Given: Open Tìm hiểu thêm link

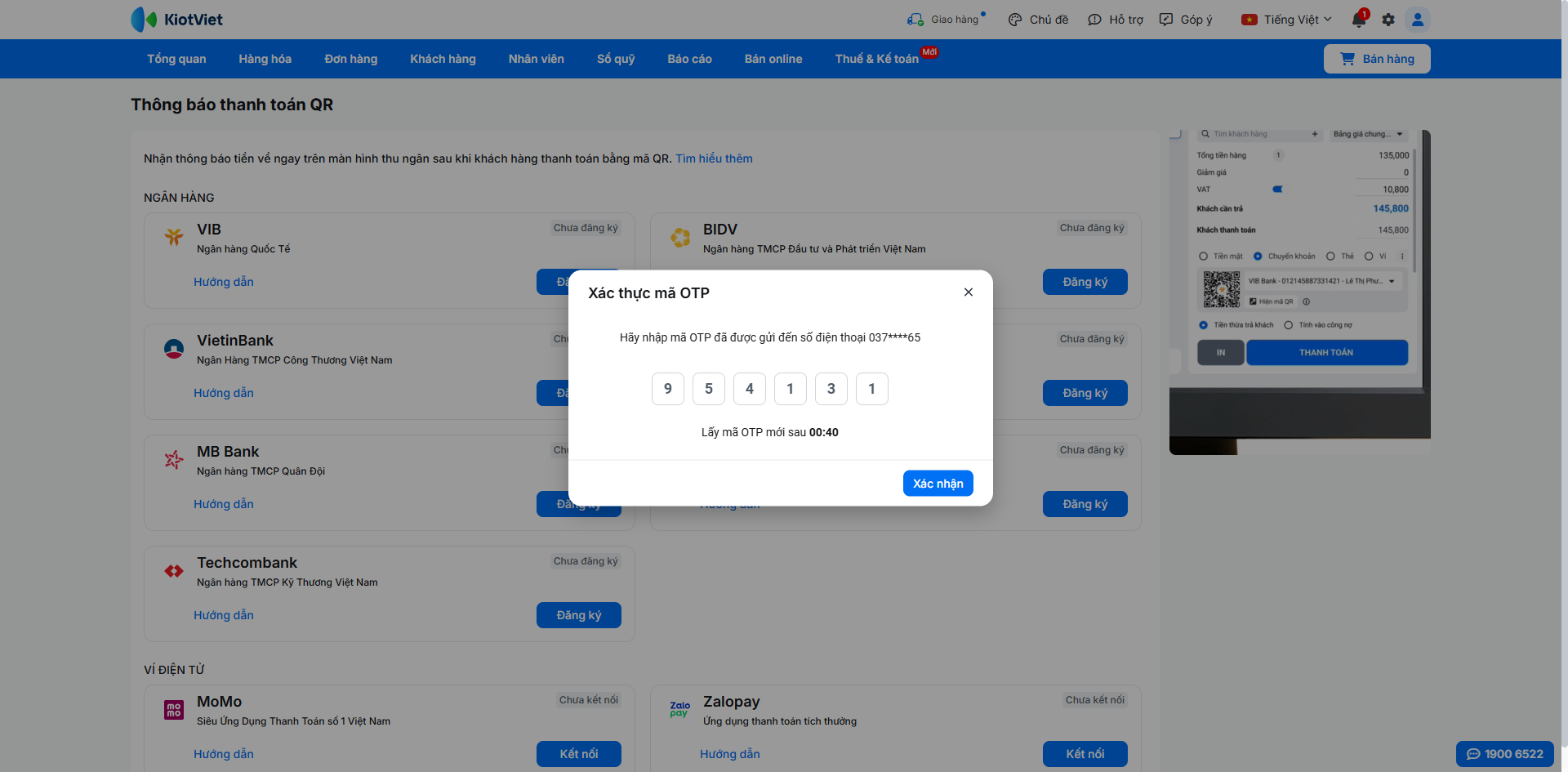Looking at the screenshot, I should (714, 158).
